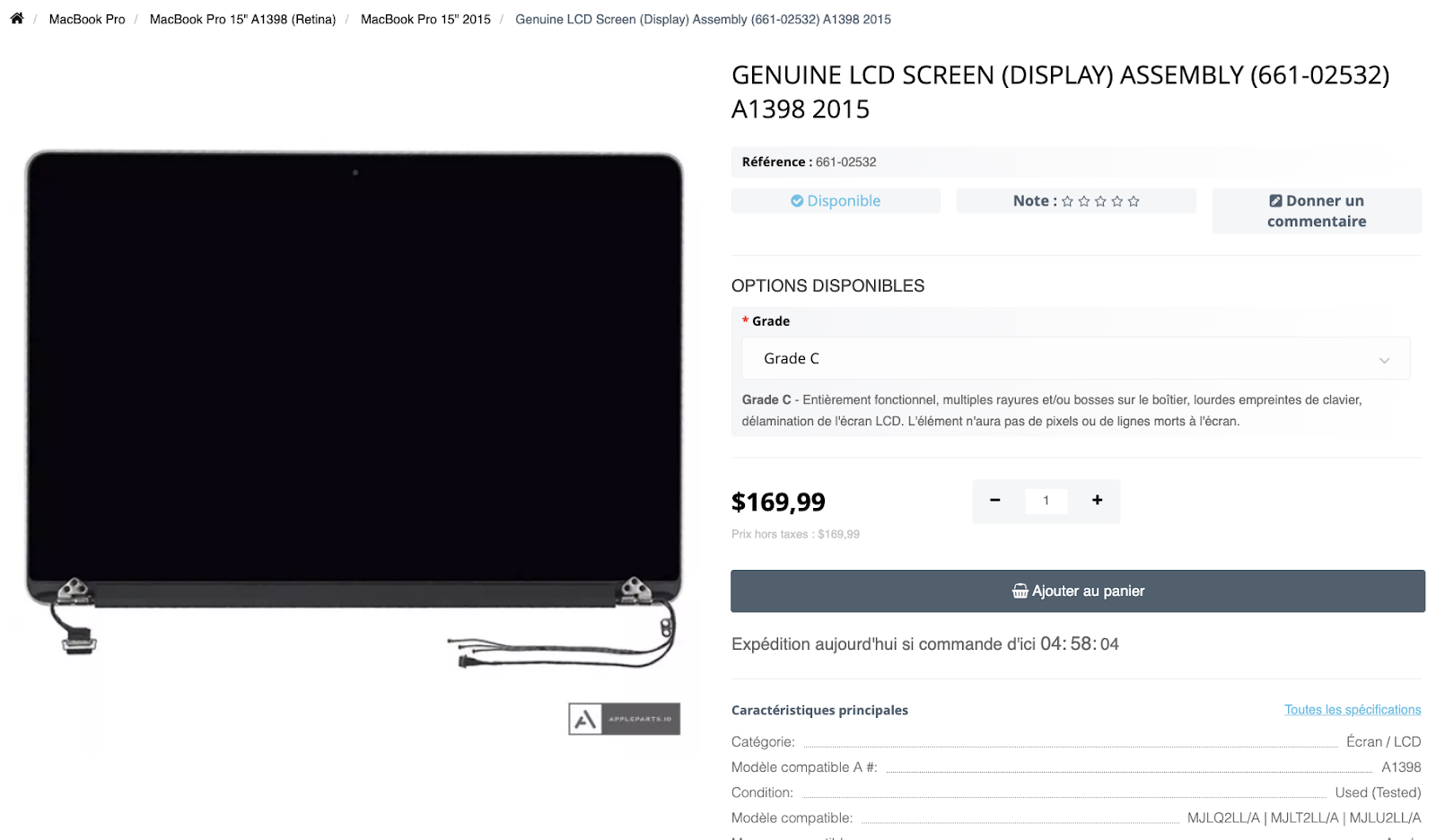The height and width of the screenshot is (840, 1436).
Task: Click the Disponible availability badge
Action: (x=836, y=201)
